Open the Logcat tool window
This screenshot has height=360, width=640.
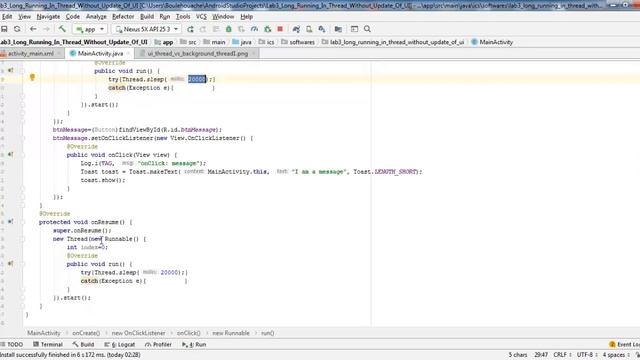[120, 344]
